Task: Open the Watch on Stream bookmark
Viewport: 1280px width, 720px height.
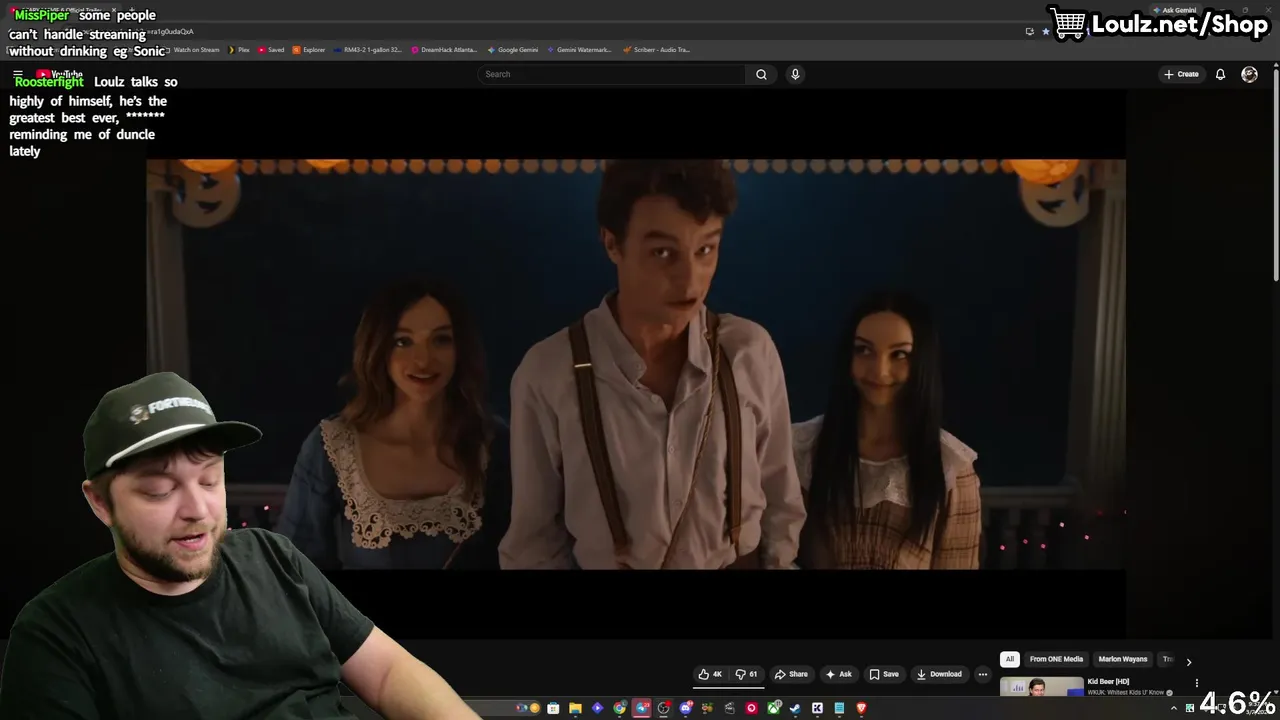Action: point(196,49)
